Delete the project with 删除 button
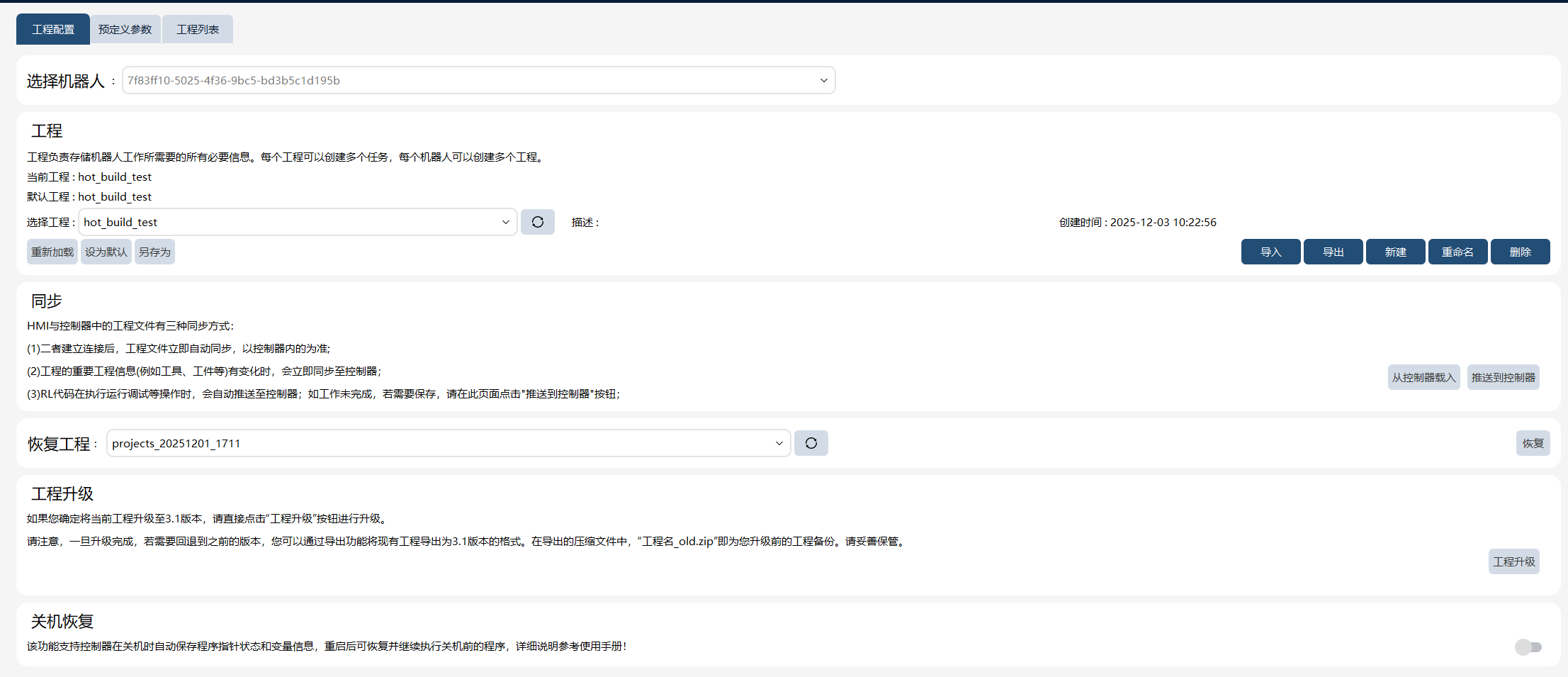1568x677 pixels. click(x=1521, y=252)
